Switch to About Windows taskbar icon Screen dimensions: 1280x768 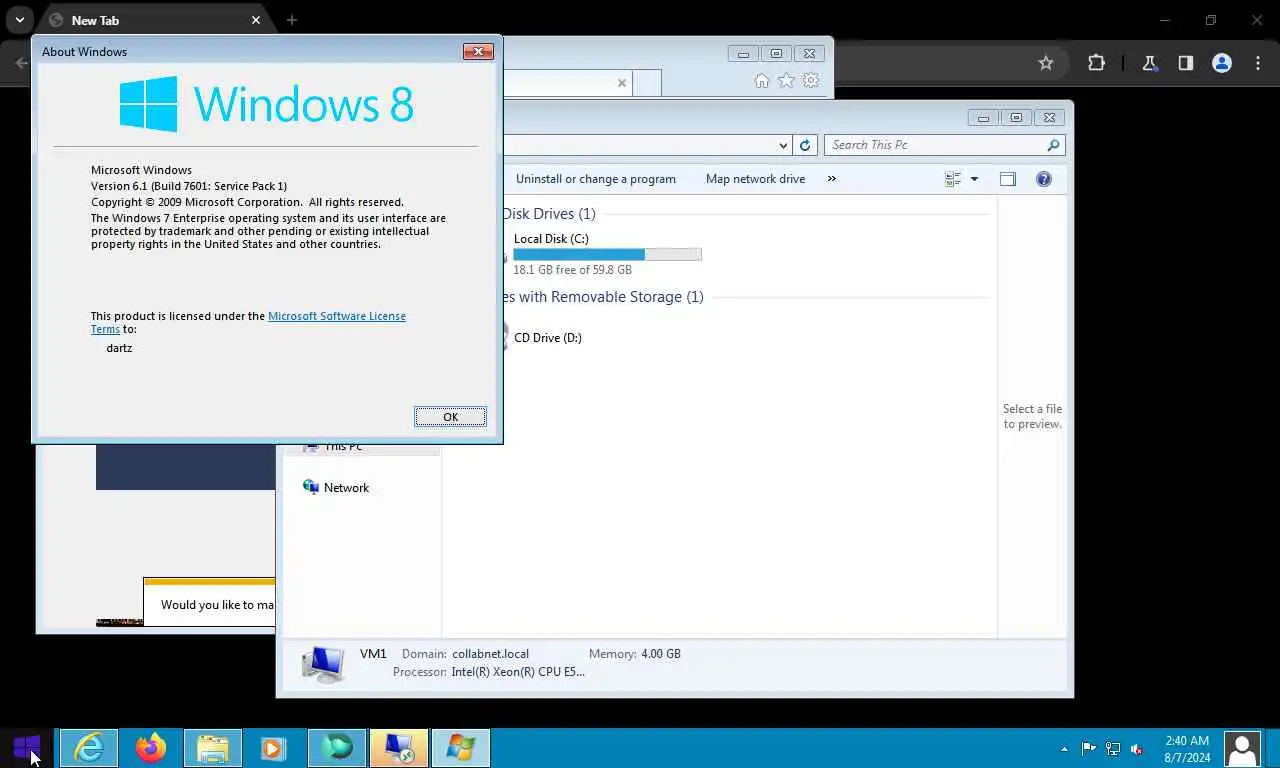(x=461, y=748)
